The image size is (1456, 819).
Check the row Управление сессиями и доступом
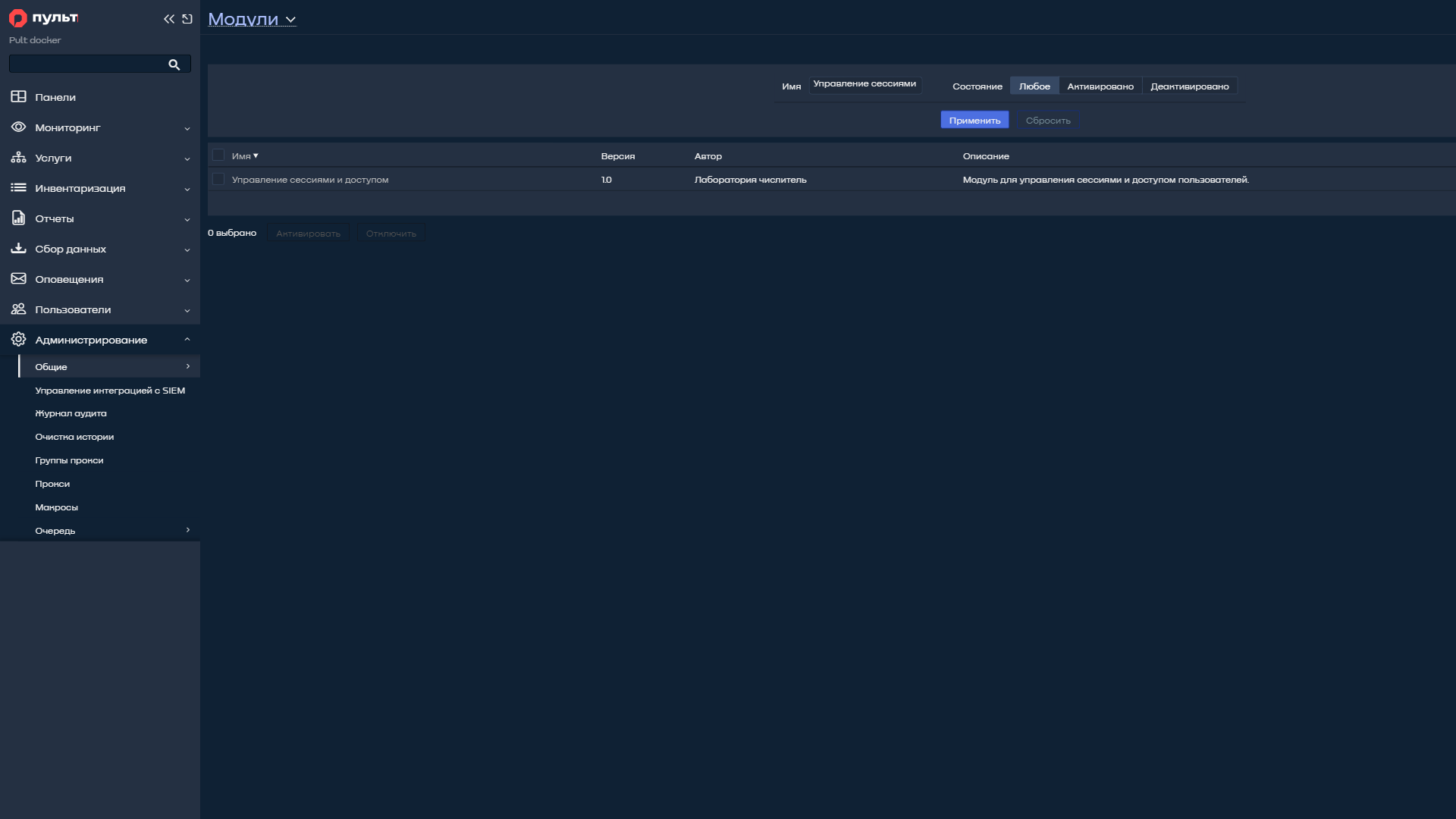[218, 180]
